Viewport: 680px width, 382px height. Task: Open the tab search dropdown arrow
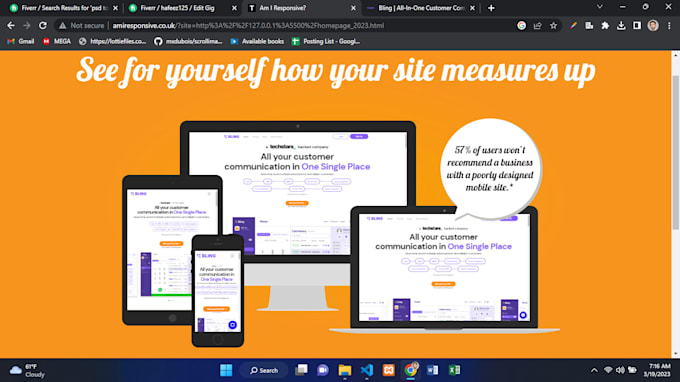[x=600, y=7]
